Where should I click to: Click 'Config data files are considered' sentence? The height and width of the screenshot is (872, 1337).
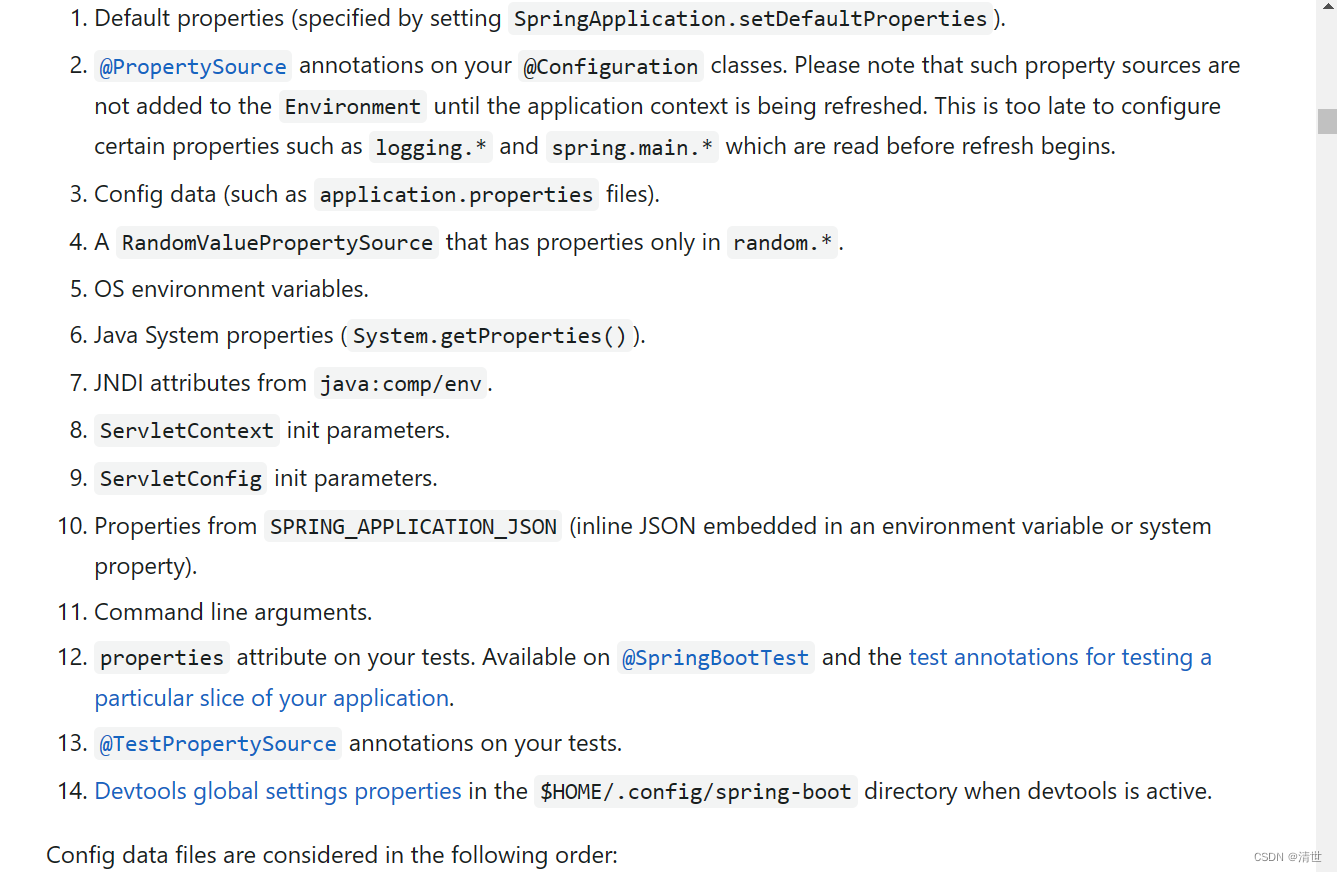332,855
